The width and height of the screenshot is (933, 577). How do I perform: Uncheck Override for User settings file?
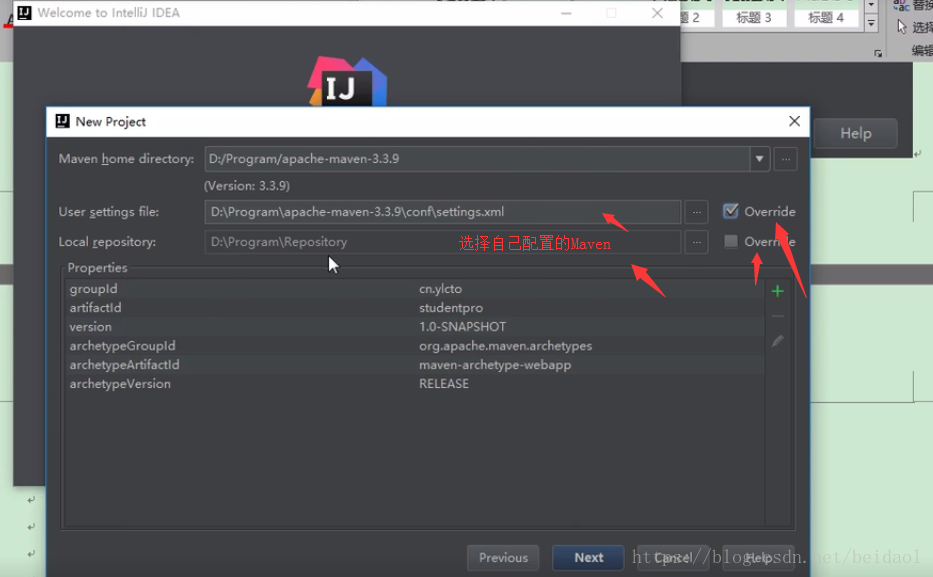coord(731,211)
